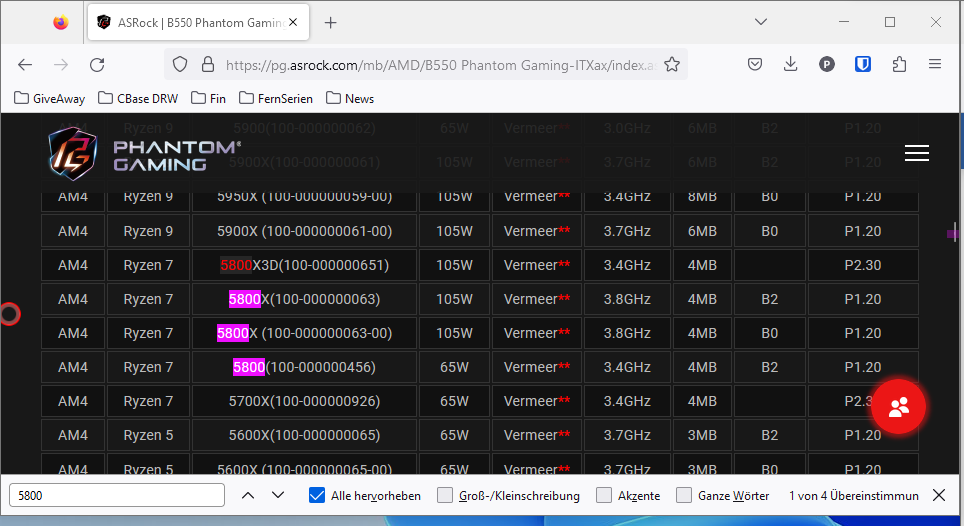Image resolution: width=964 pixels, height=526 pixels.
Task: Maximize the Firefox window
Action: tap(890, 22)
